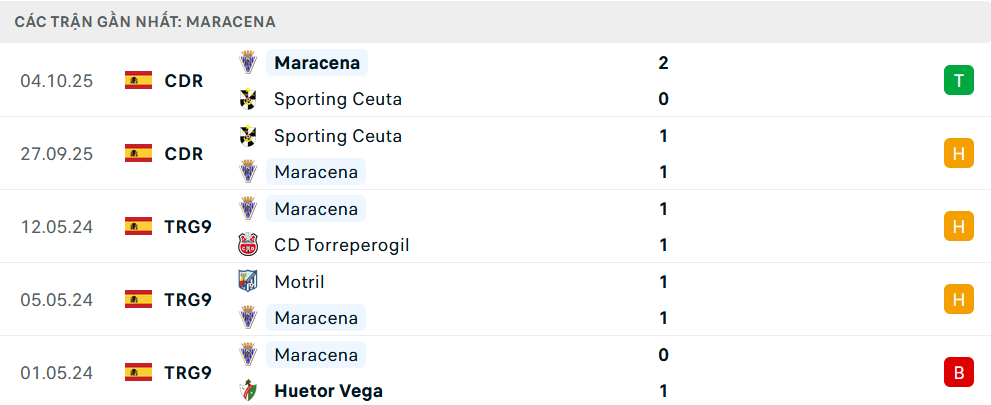Image resolution: width=991 pixels, height=405 pixels.
Task: Click the Motril club crest
Action: tap(248, 282)
